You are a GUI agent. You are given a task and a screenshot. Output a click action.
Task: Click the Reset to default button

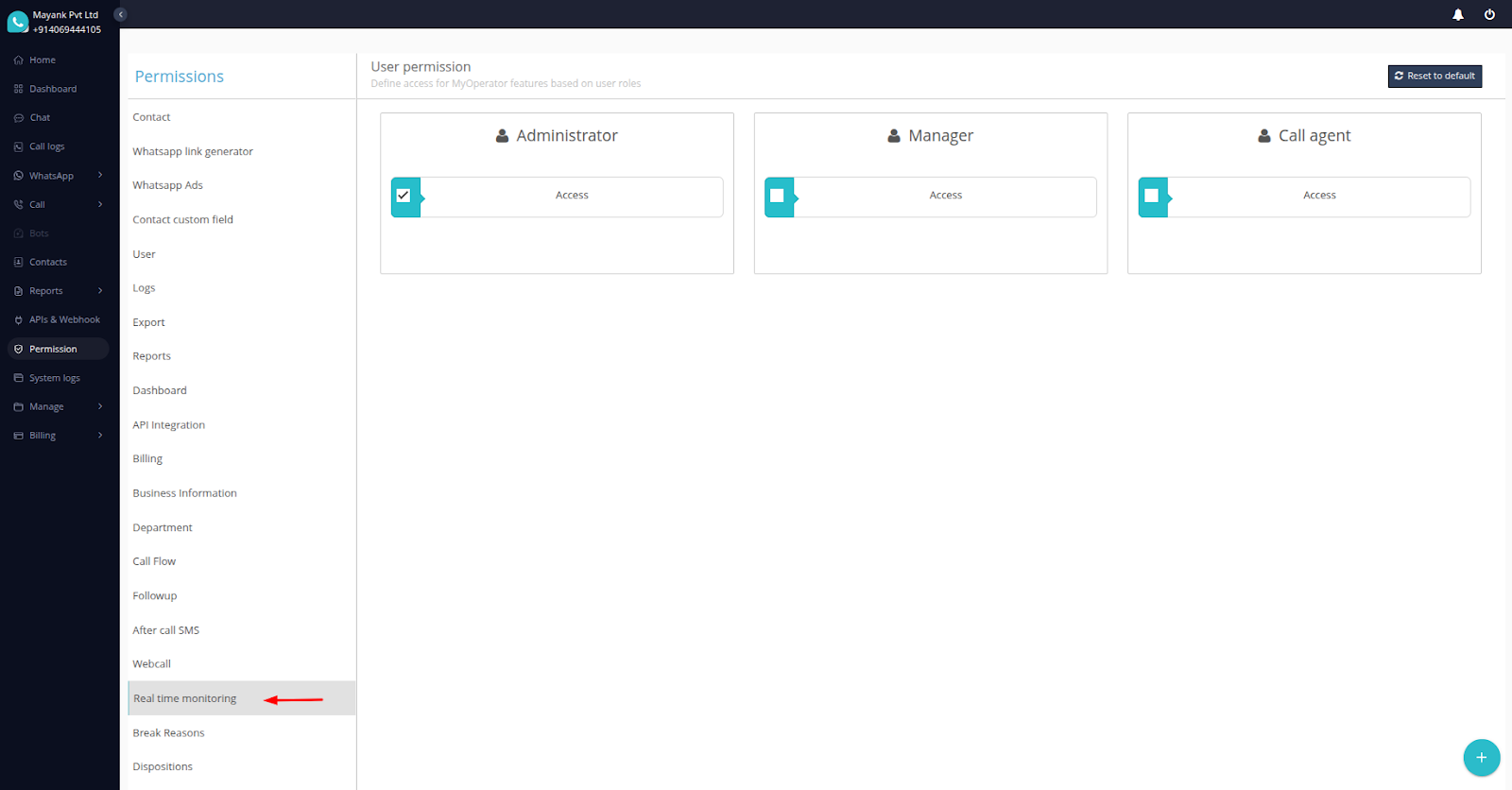pos(1434,76)
